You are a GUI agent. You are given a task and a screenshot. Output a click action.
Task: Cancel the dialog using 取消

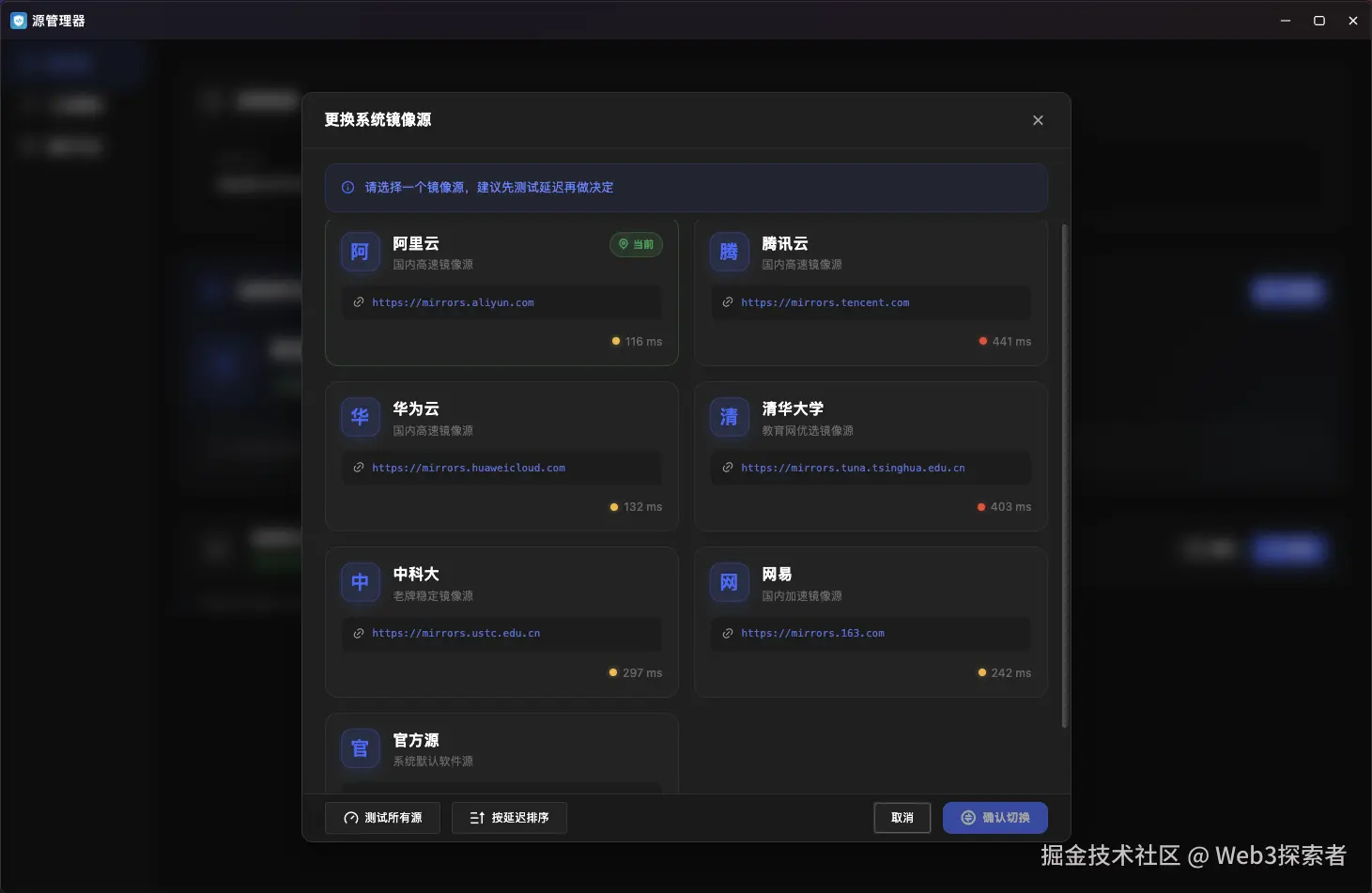pos(901,818)
